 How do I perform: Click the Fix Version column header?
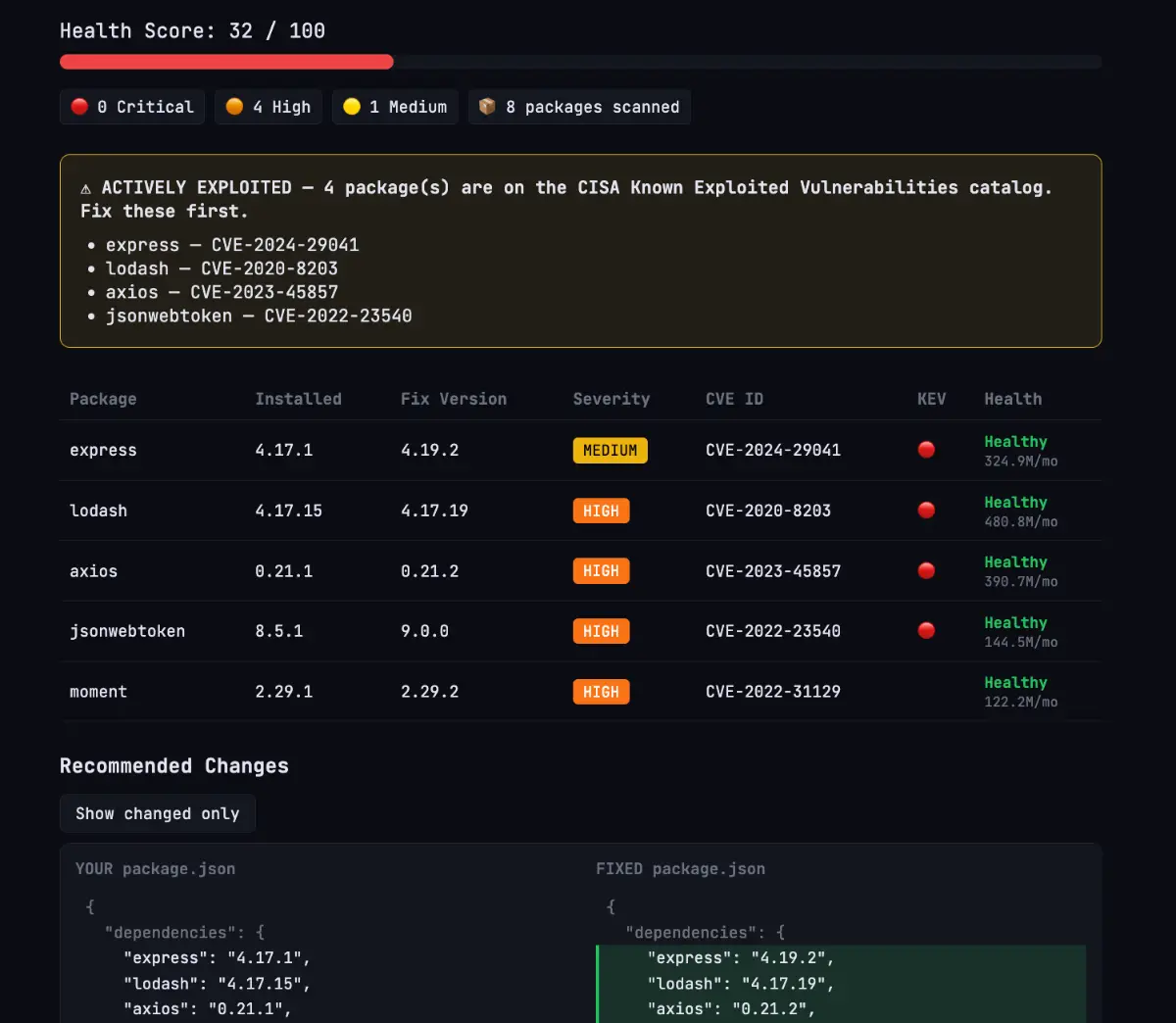pos(454,399)
